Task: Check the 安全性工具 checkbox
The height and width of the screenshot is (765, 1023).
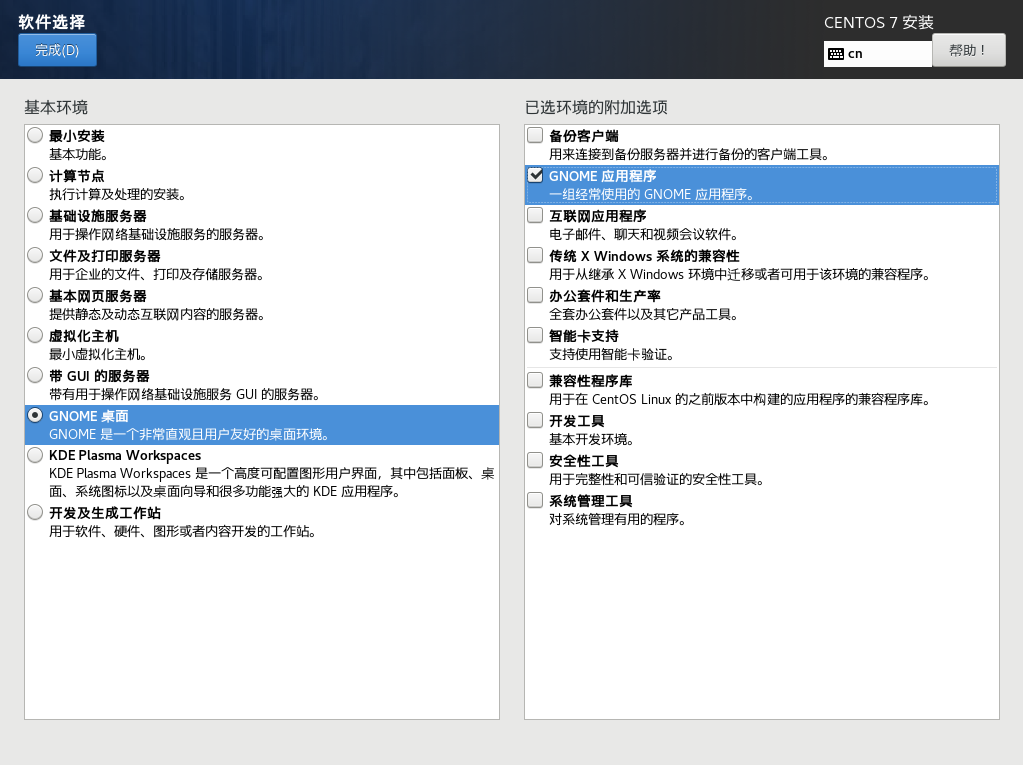Action: [x=535, y=460]
